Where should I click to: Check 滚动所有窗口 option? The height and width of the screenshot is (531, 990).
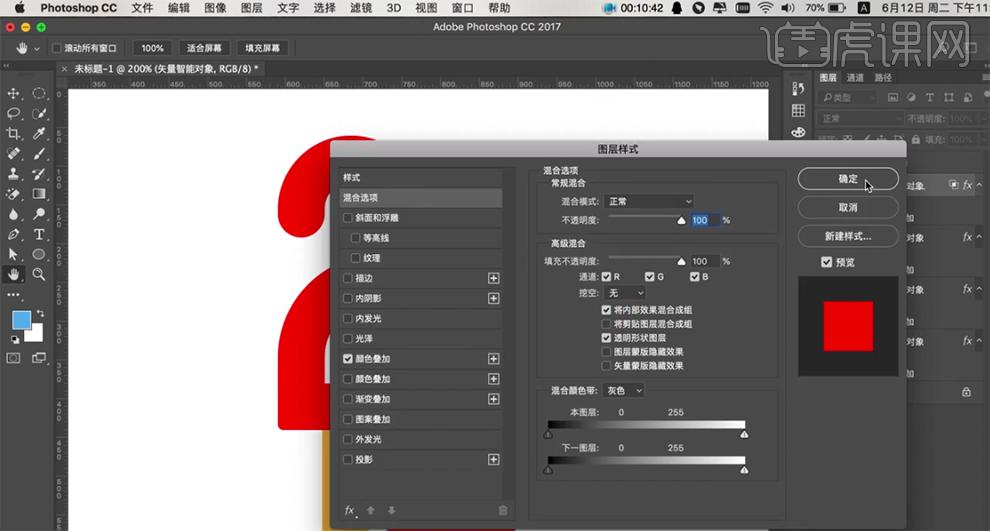57,48
